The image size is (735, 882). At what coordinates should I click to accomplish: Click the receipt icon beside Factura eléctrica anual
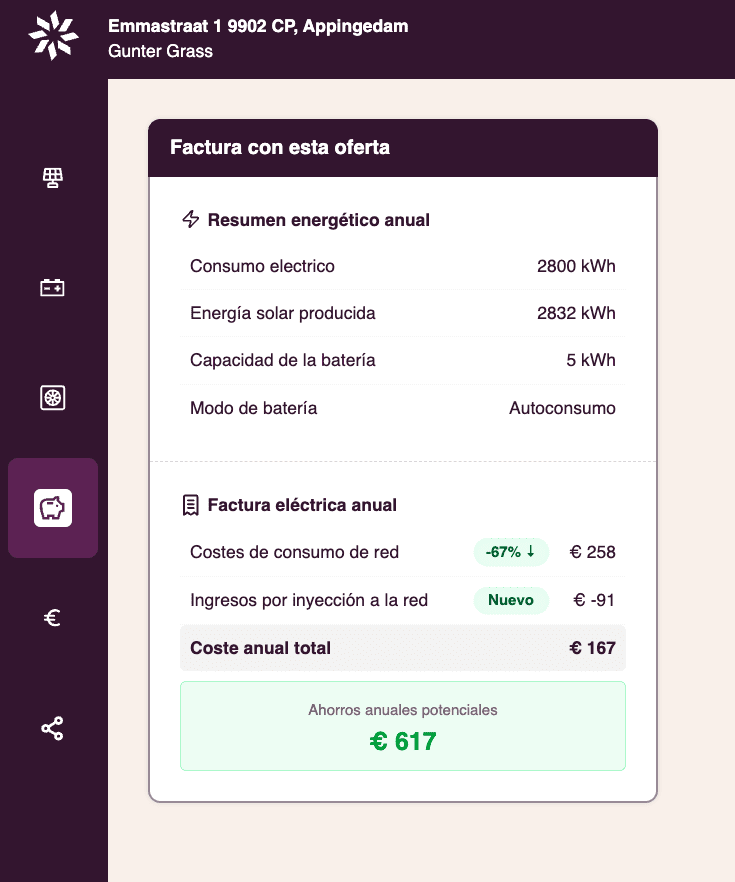(191, 505)
